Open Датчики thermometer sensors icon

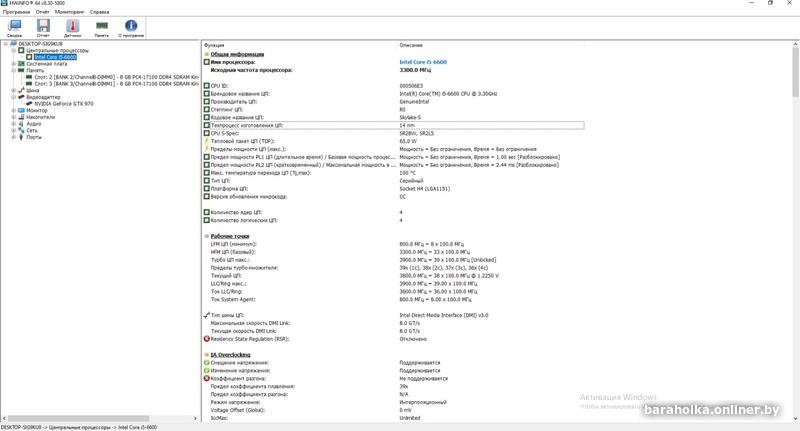pos(72,26)
